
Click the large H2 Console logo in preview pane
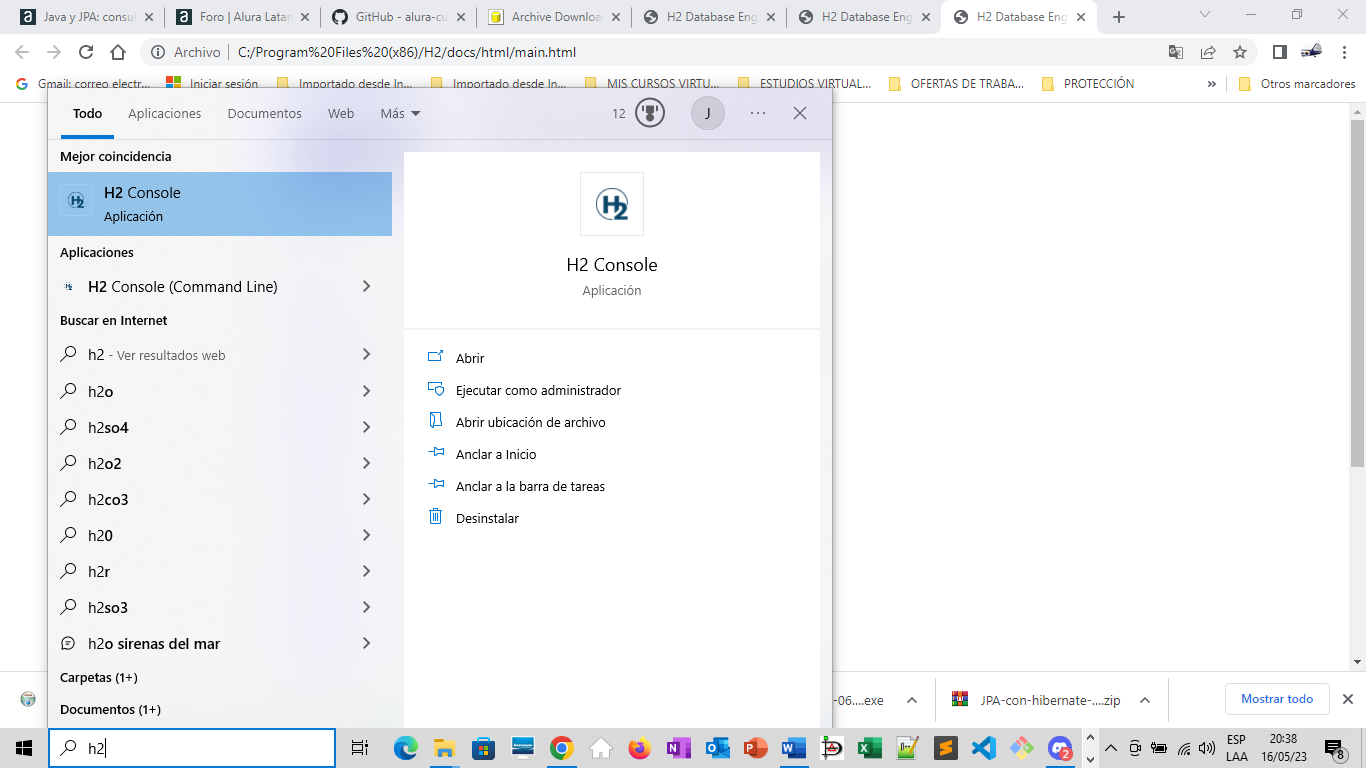point(612,204)
